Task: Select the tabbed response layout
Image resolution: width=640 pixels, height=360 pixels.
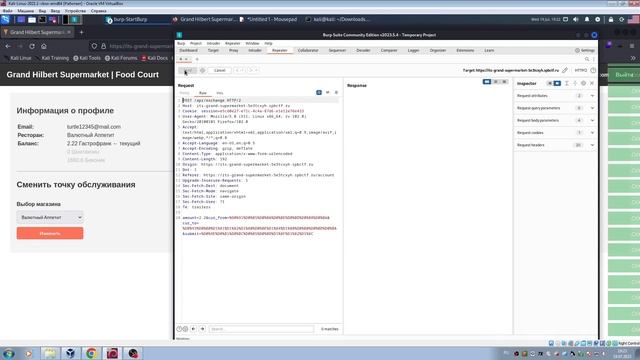Action: 504,82
